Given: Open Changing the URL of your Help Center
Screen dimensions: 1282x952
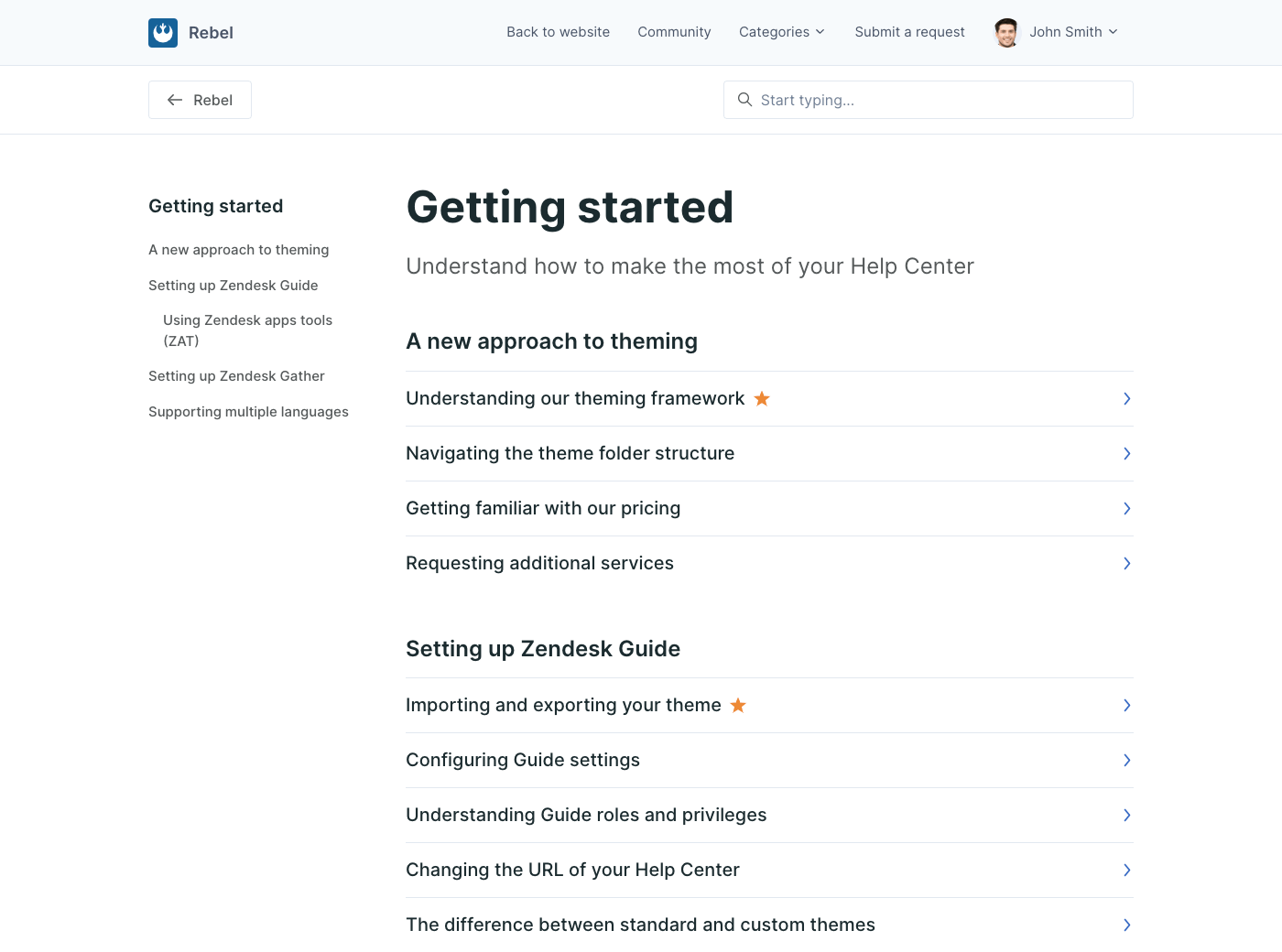Looking at the screenshot, I should click(x=572, y=870).
